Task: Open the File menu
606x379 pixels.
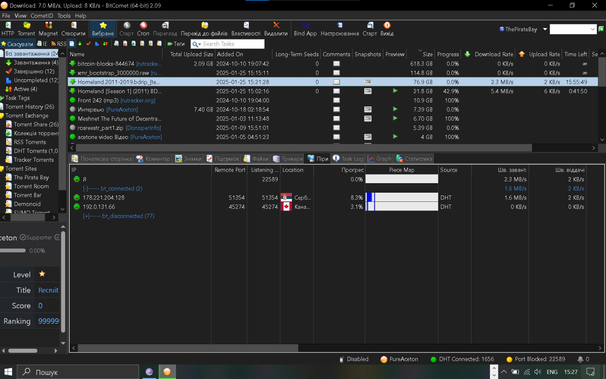Action: coord(6,16)
